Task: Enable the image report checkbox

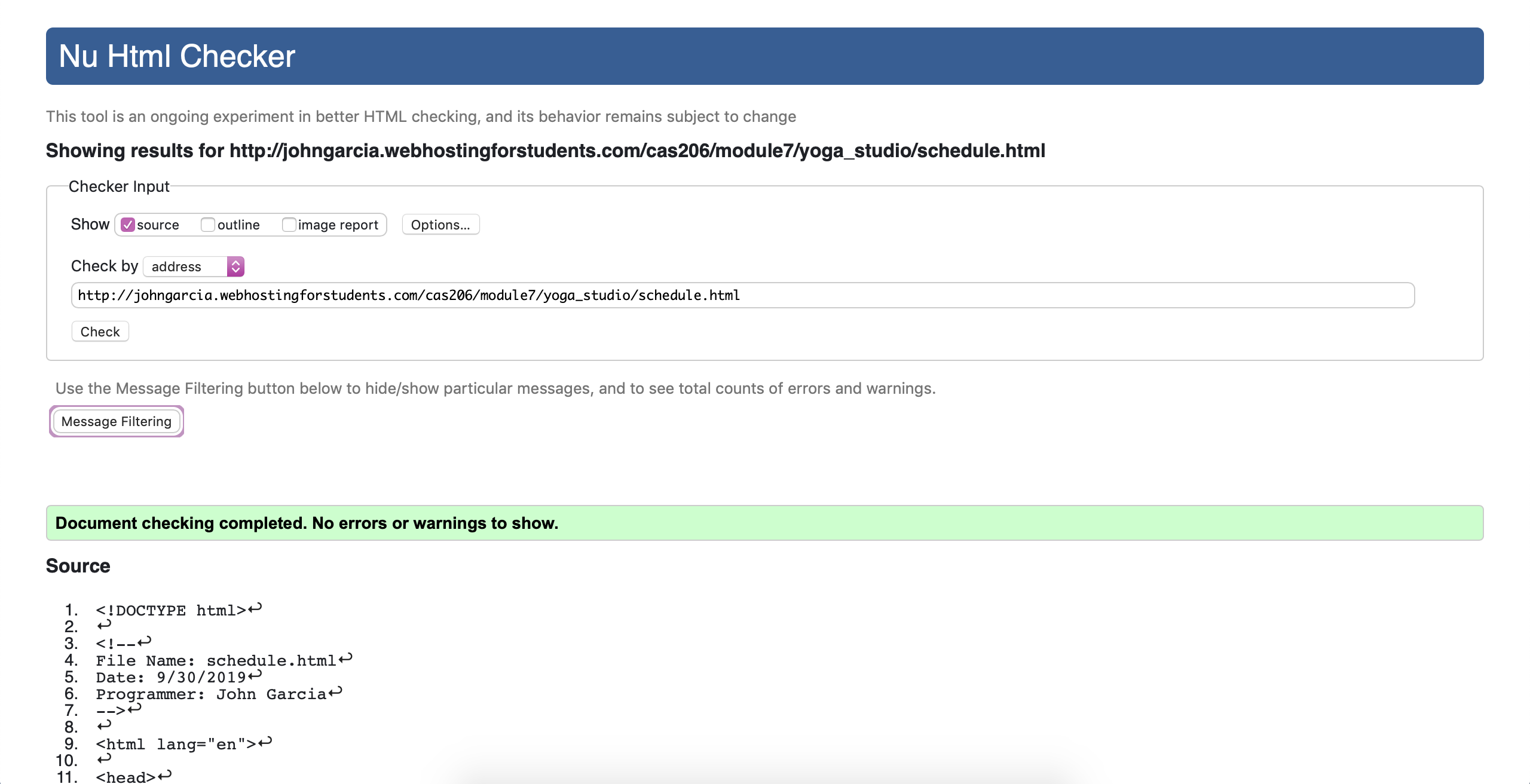Action: point(289,225)
